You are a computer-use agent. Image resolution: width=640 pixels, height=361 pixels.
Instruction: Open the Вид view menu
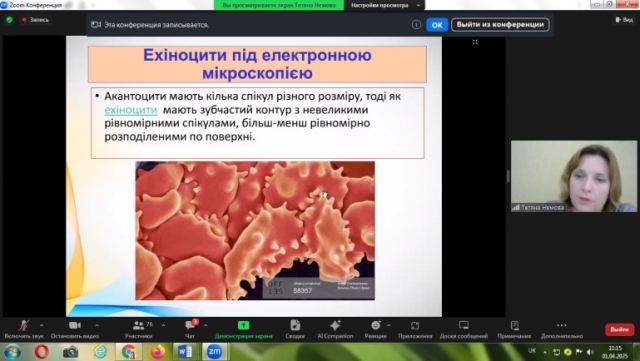point(624,20)
